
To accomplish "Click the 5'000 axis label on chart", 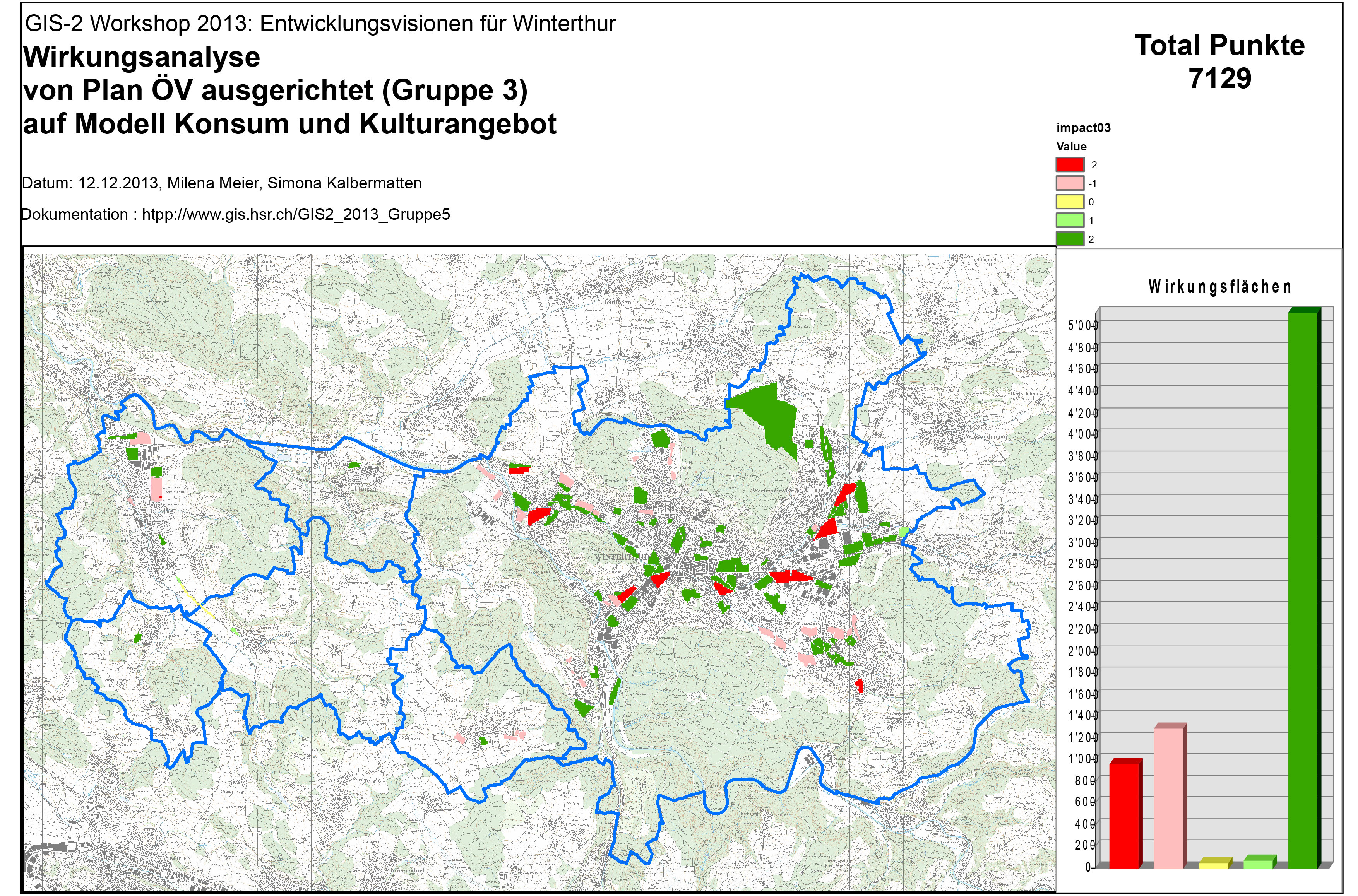I will [1082, 326].
